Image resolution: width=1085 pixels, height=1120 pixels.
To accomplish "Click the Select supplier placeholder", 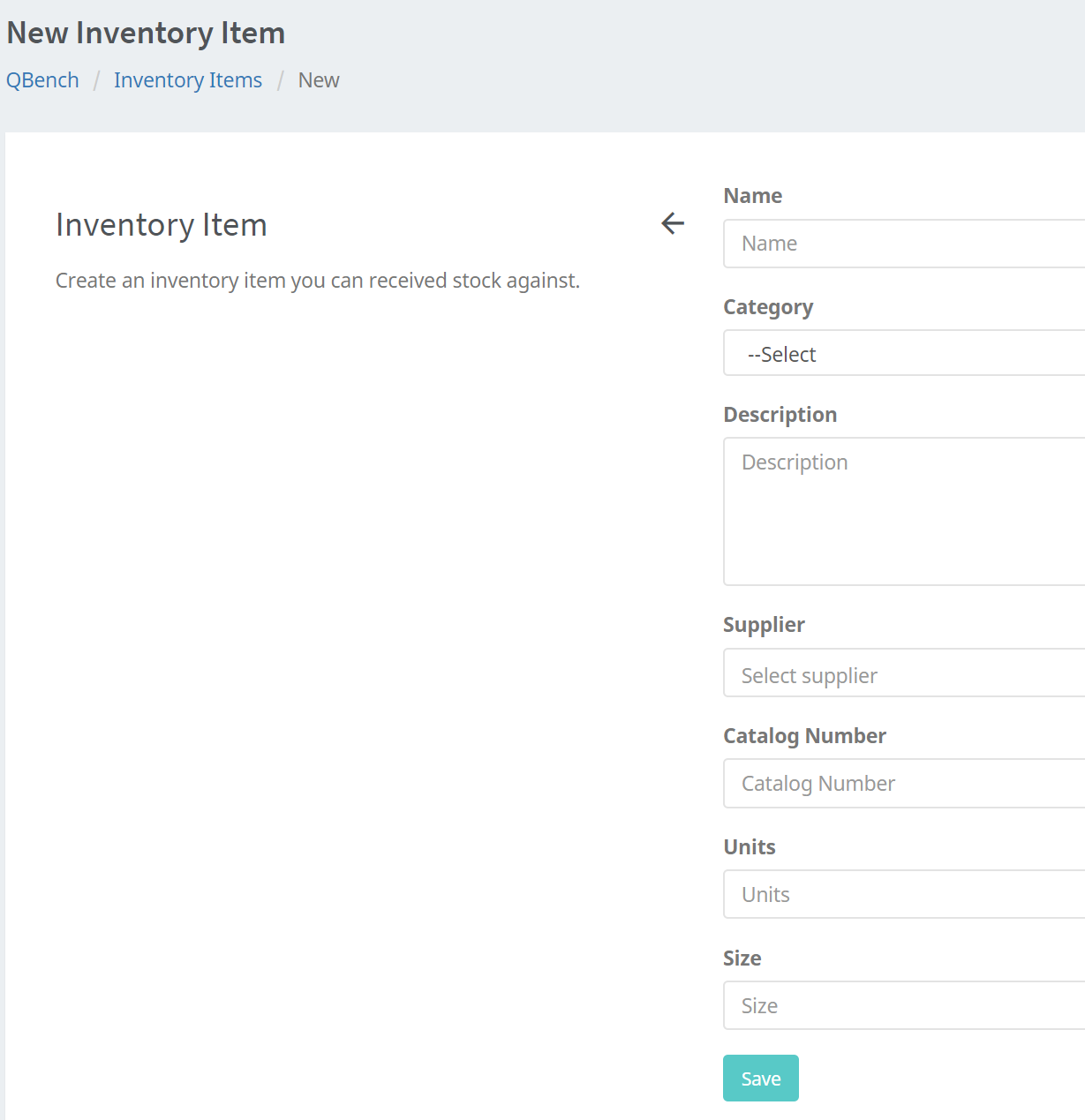I will [809, 673].
